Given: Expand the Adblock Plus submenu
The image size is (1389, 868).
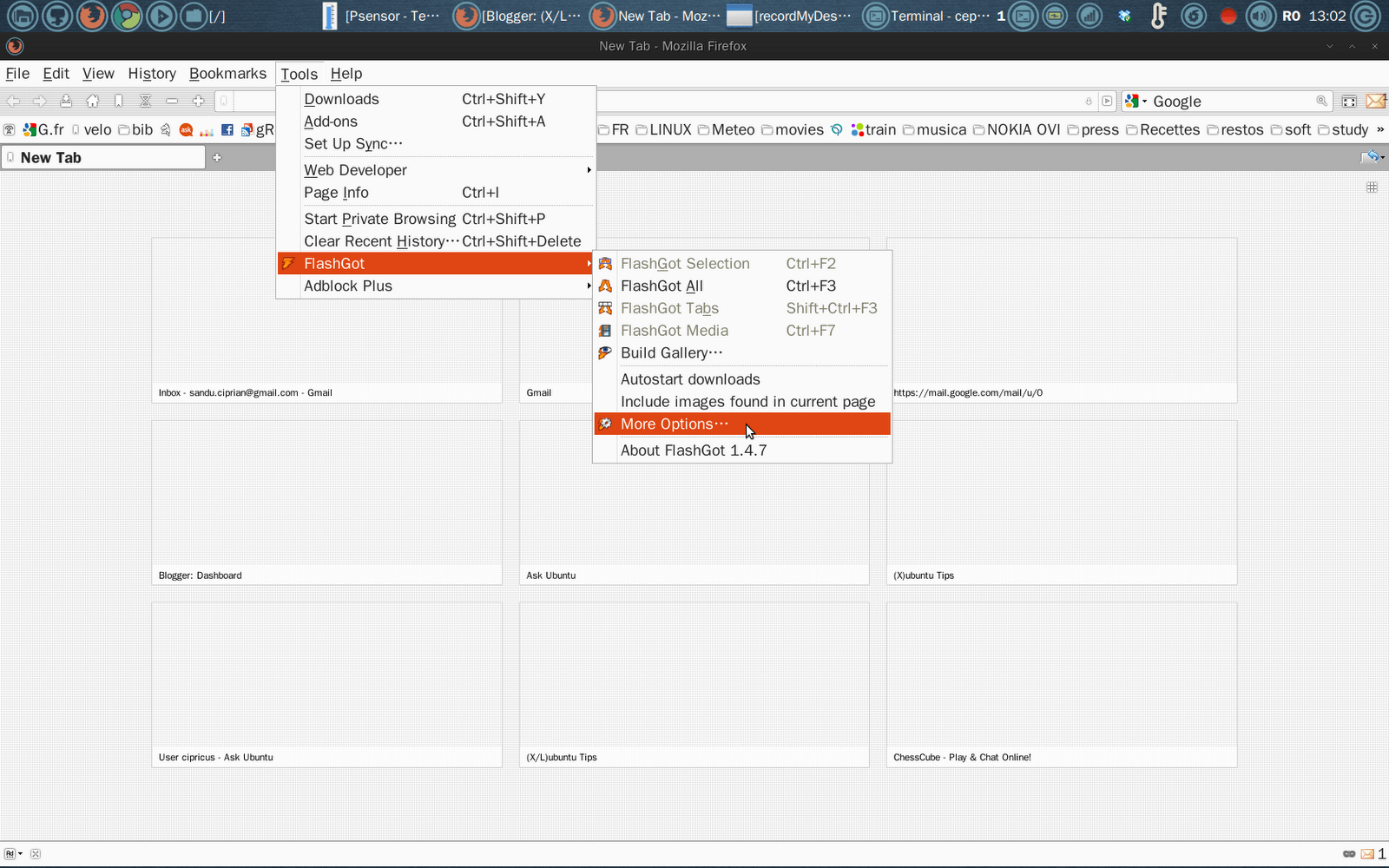Looking at the screenshot, I should pyautogui.click(x=436, y=286).
